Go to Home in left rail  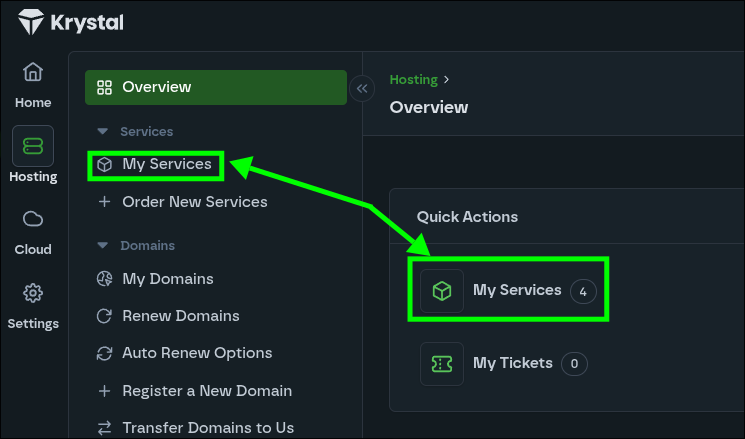pyautogui.click(x=33, y=85)
